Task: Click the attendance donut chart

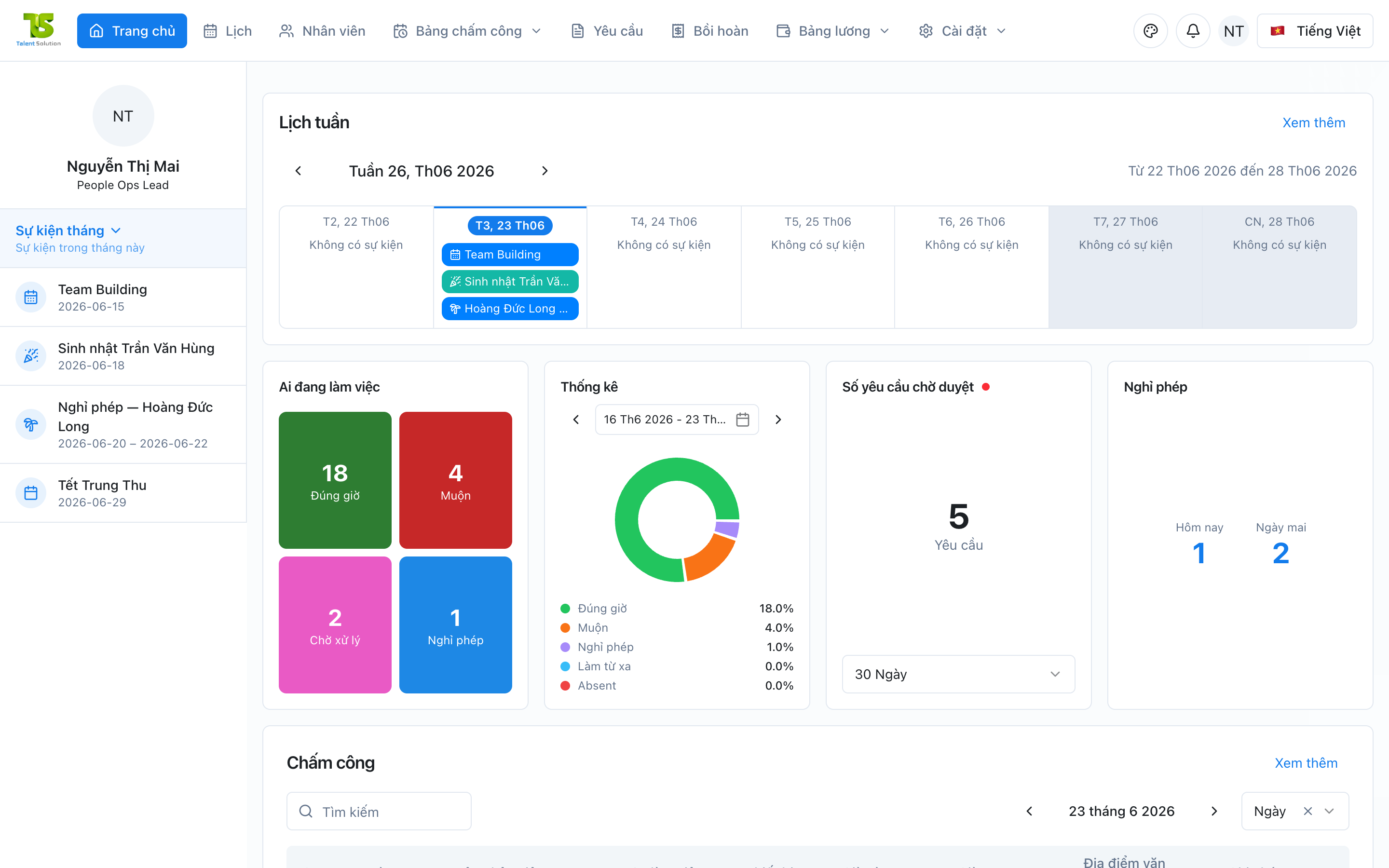Action: [x=677, y=519]
